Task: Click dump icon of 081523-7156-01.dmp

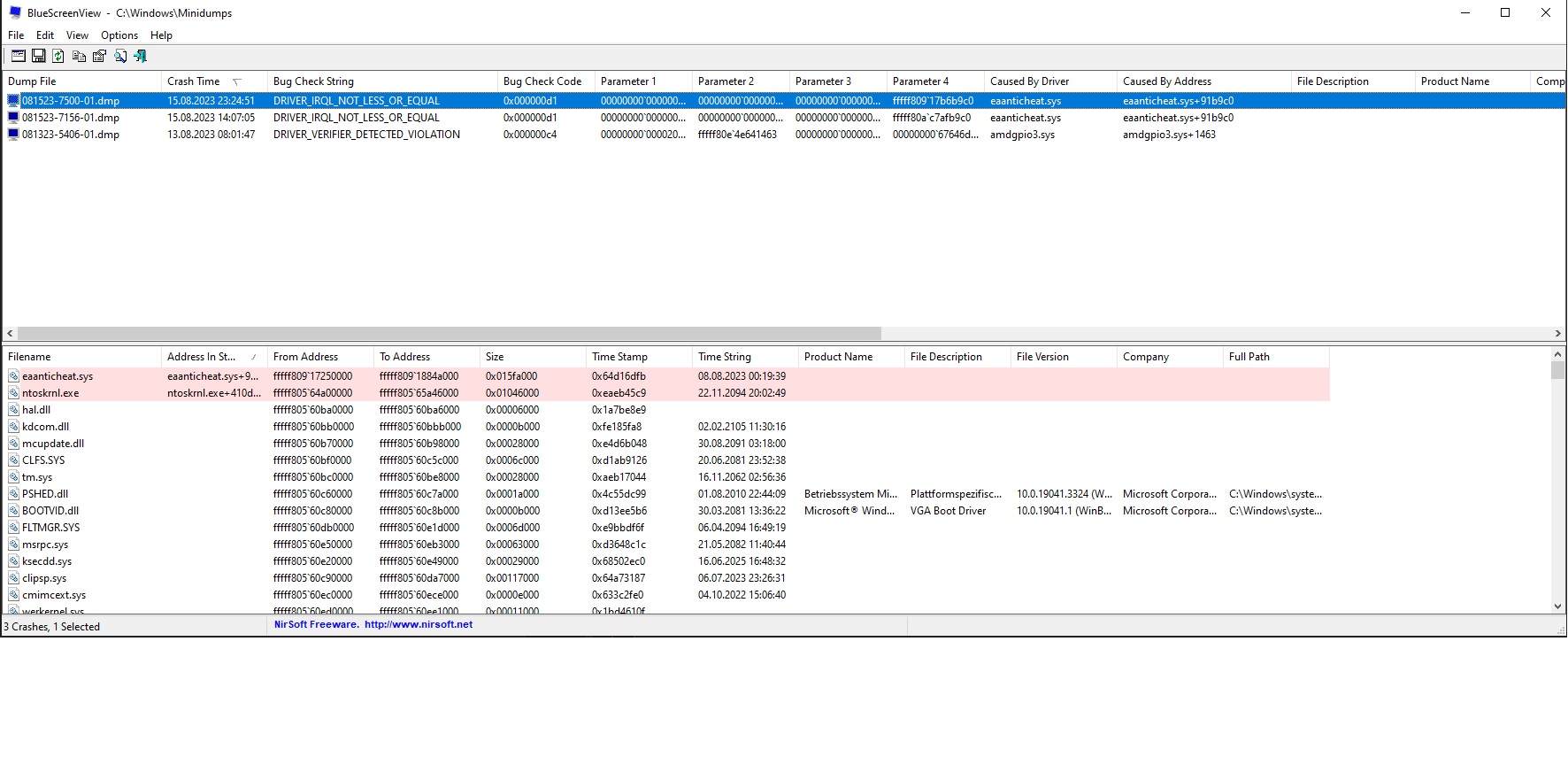Action: (13, 117)
